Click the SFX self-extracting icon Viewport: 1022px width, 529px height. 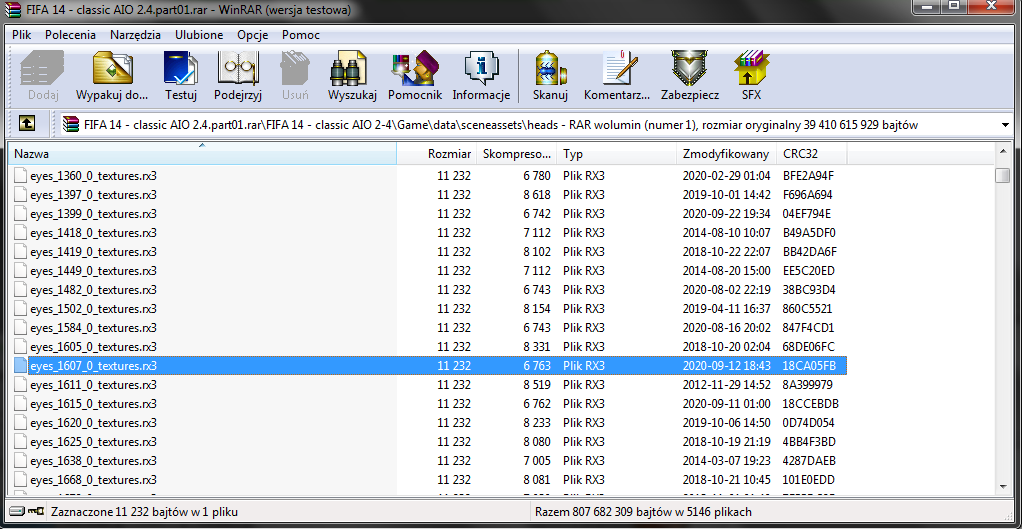751,68
